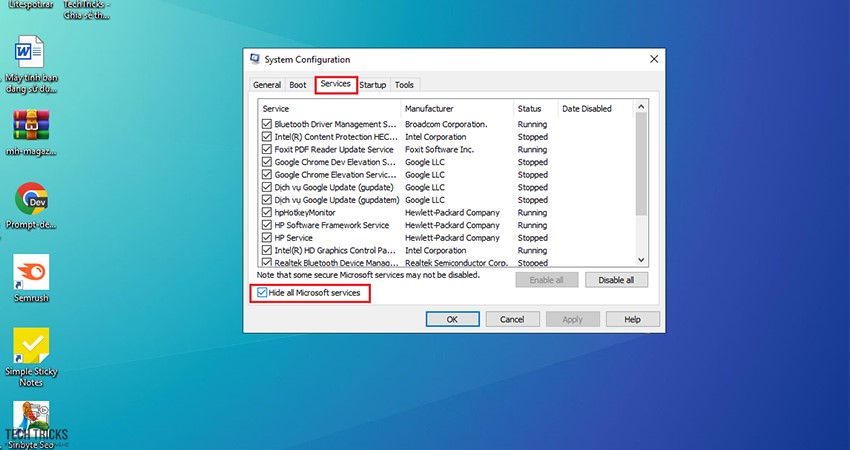The width and height of the screenshot is (850, 450).
Task: Click the Cancel button
Action: (512, 319)
